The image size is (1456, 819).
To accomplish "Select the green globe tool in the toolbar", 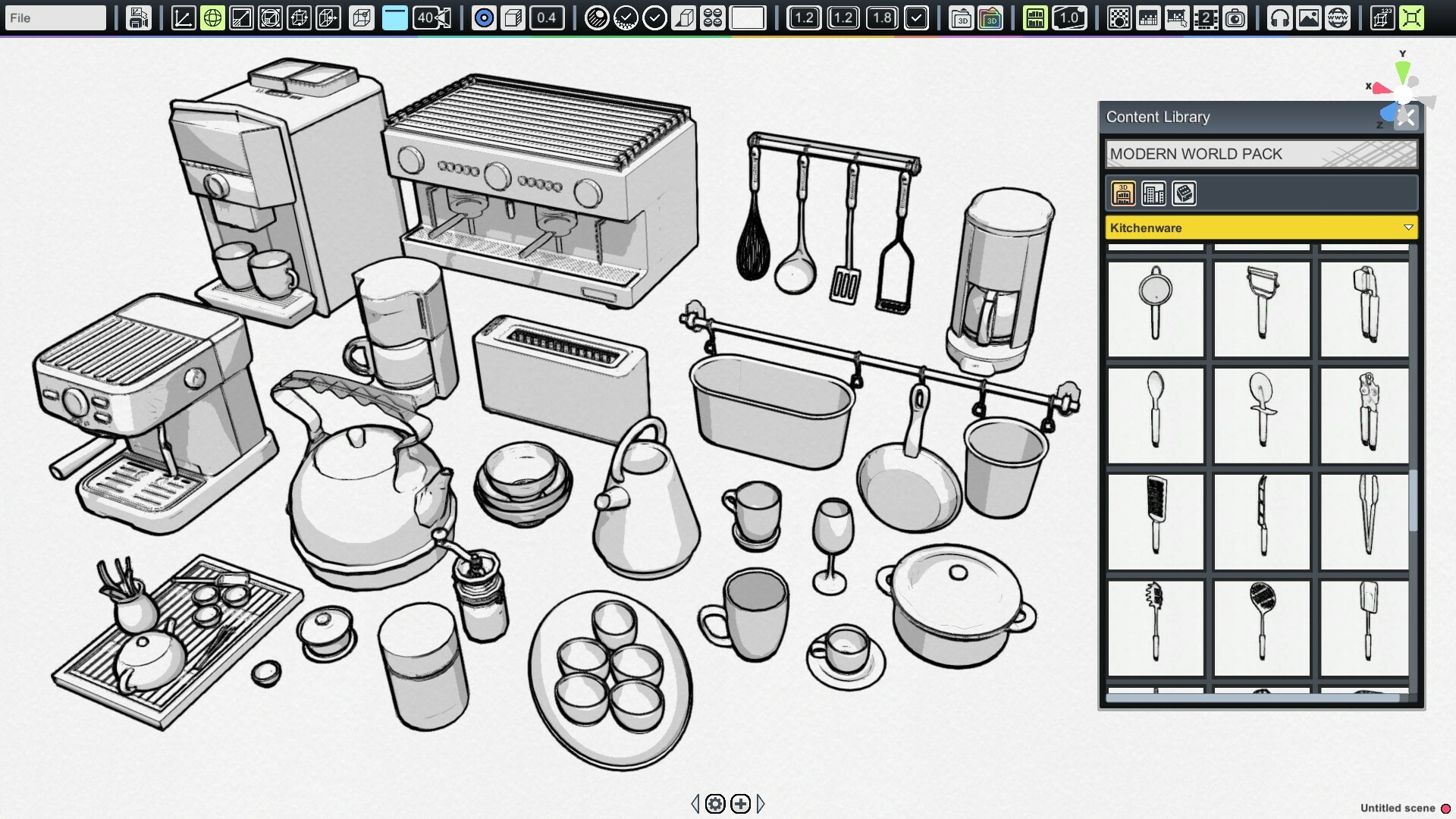I will click(212, 17).
